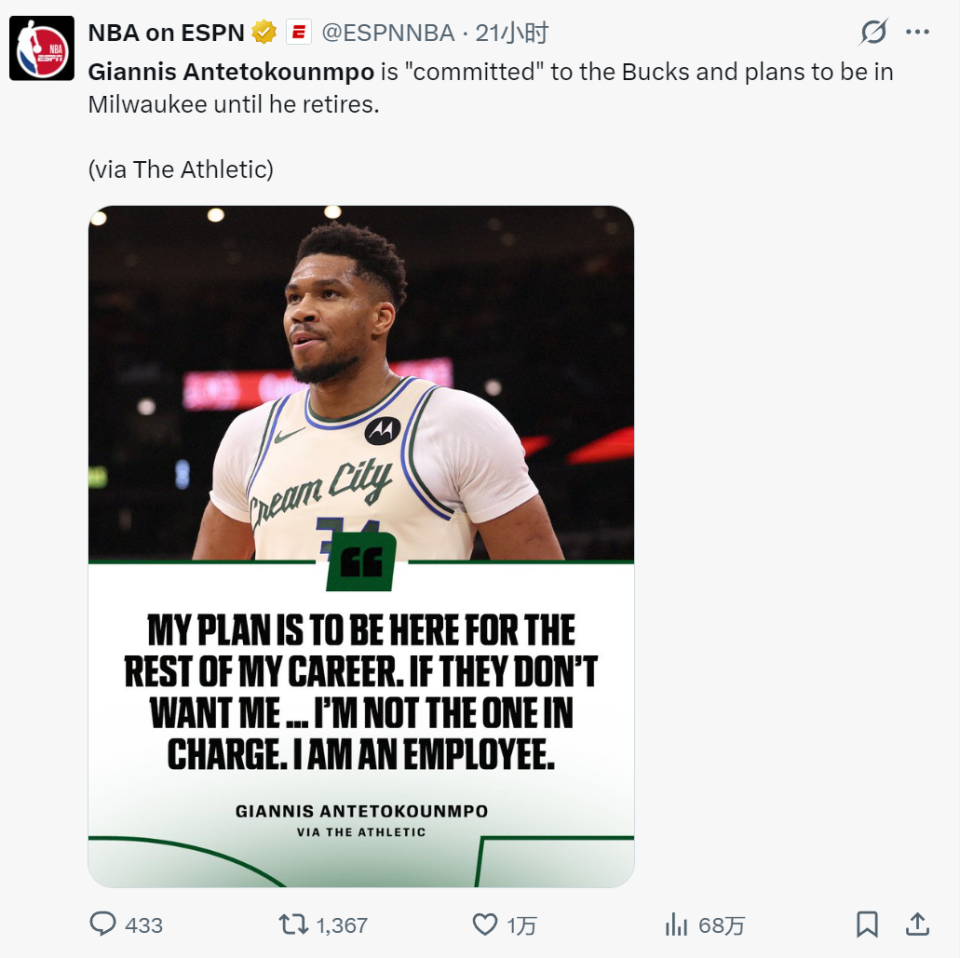Viewport: 960px width, 958px height.
Task: Click the gold verified checkmark badge
Action: [264, 33]
